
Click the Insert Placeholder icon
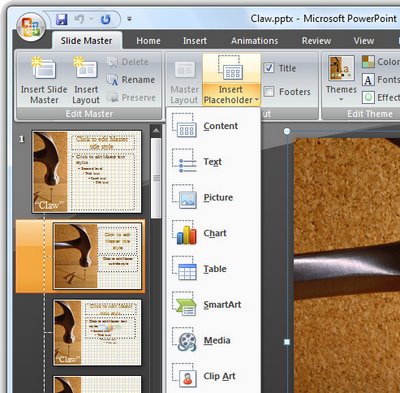coord(231,69)
